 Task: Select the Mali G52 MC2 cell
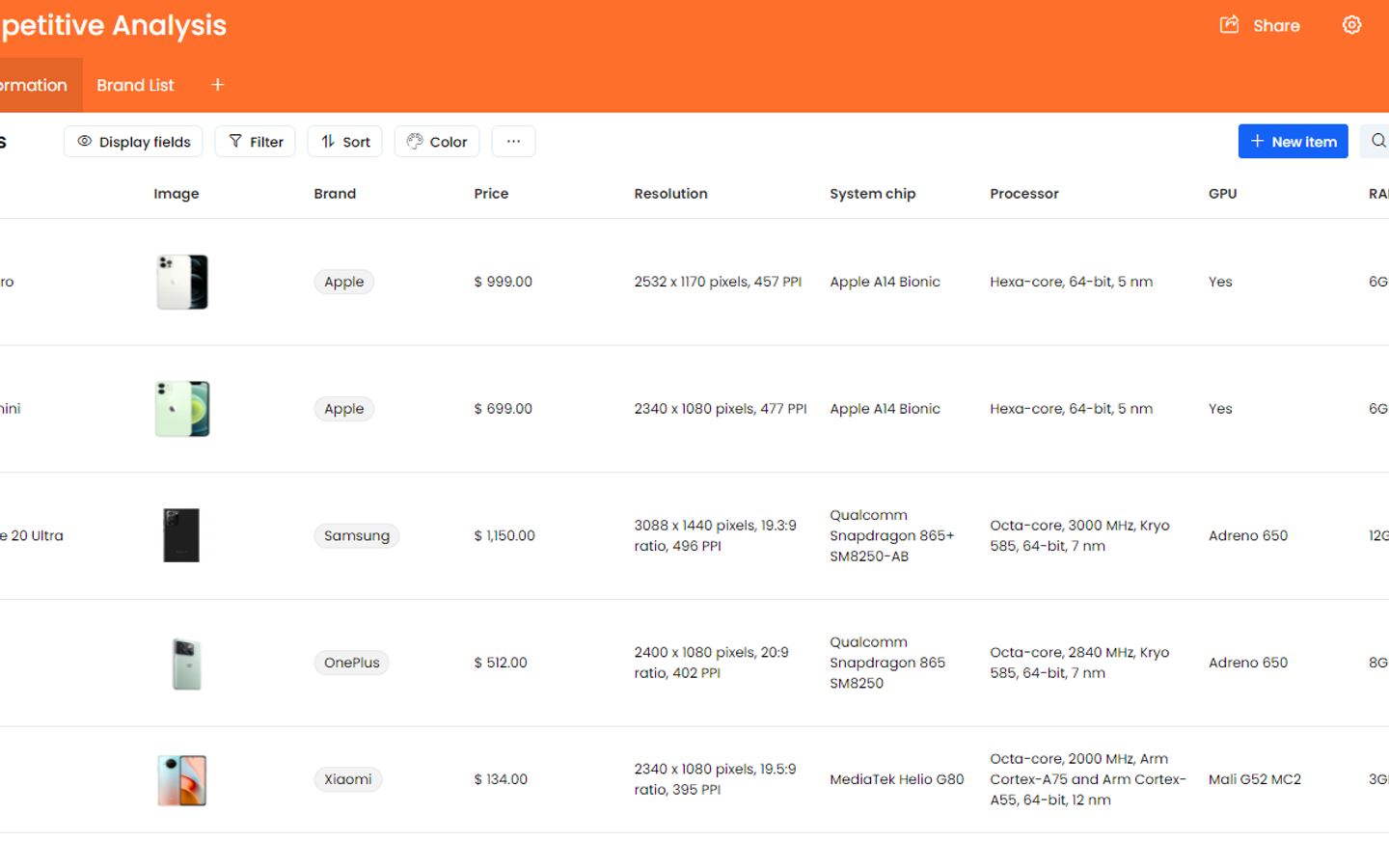[x=1255, y=779]
